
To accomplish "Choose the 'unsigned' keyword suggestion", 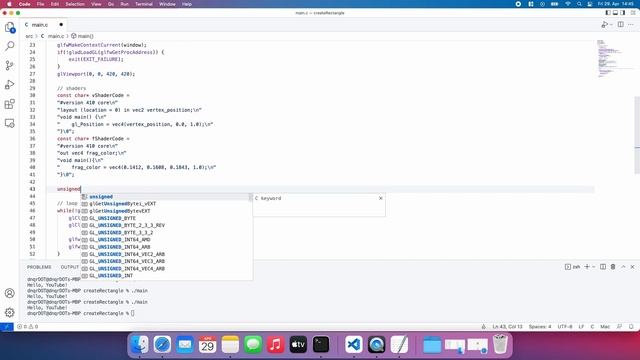I will coord(166,197).
